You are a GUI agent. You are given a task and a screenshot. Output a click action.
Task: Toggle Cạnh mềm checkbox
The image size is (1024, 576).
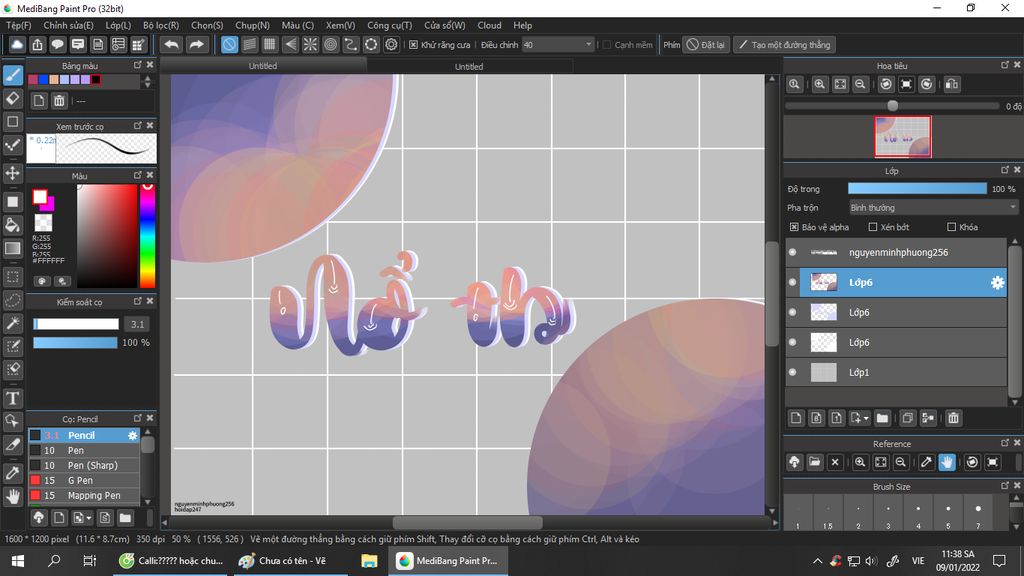click(607, 44)
